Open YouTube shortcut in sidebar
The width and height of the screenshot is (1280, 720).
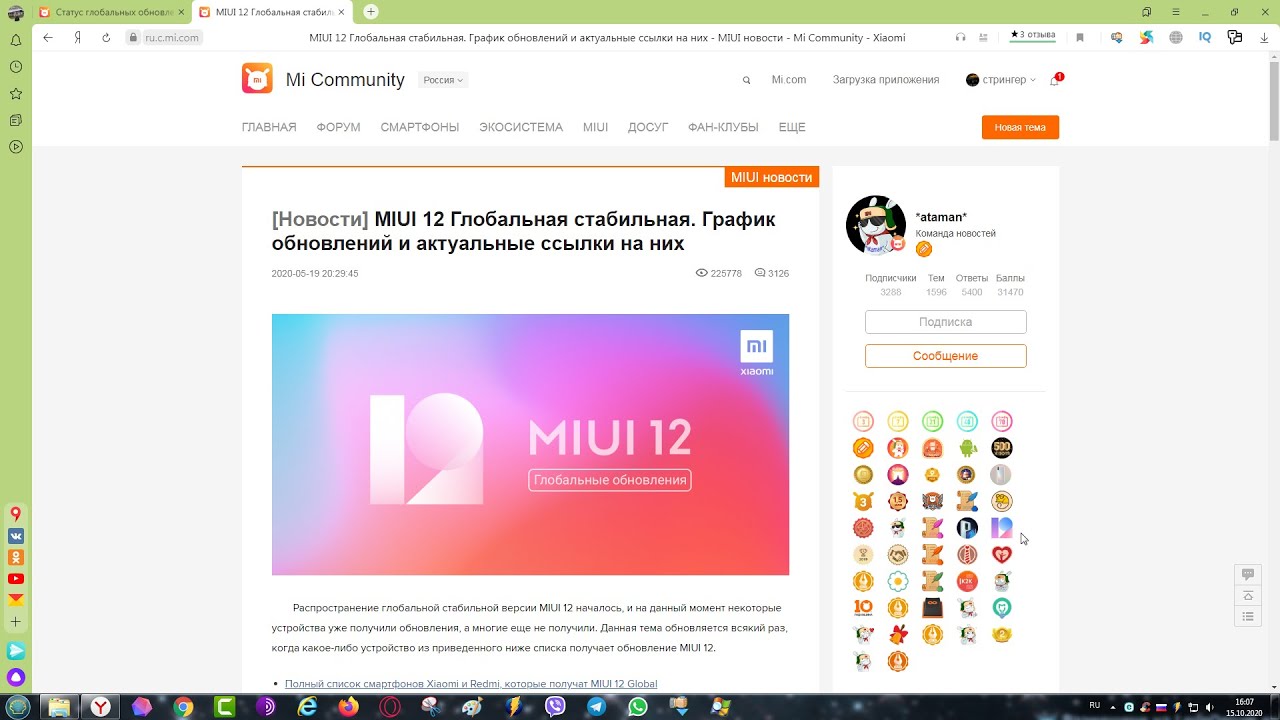[x=16, y=579]
